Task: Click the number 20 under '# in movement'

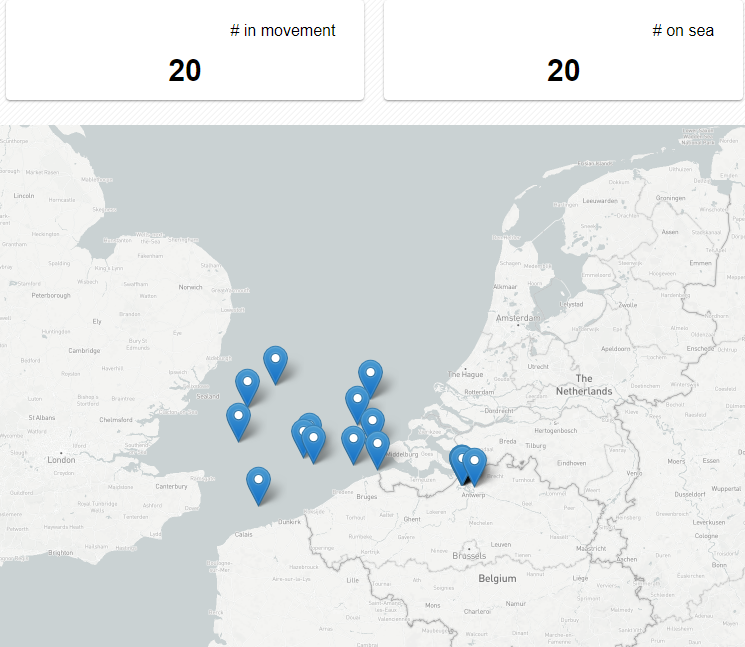Action: (184, 70)
